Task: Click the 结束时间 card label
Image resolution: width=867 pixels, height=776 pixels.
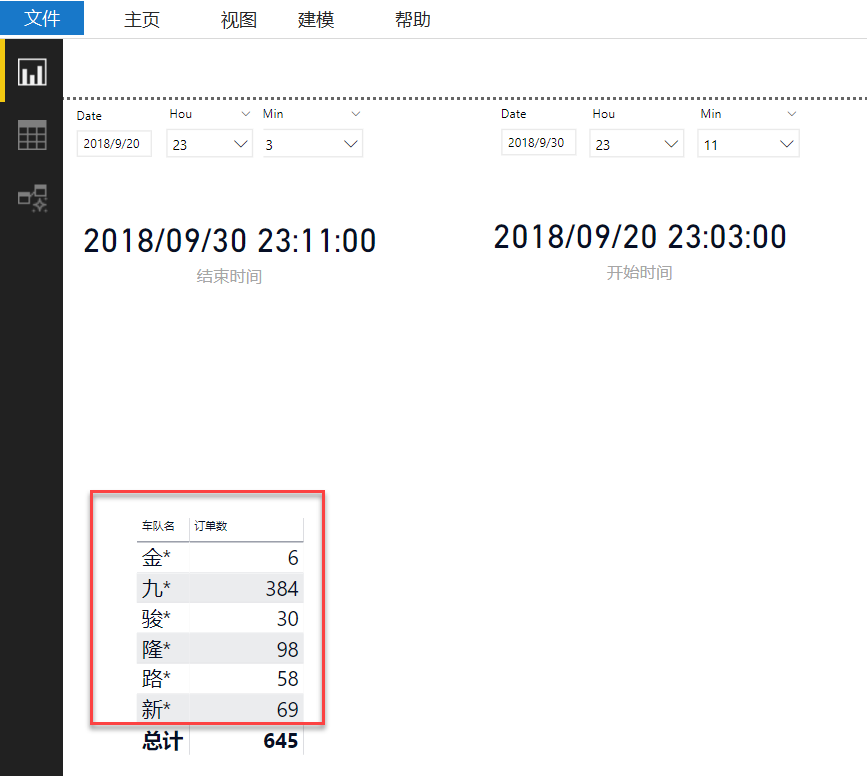Action: pyautogui.click(x=229, y=276)
